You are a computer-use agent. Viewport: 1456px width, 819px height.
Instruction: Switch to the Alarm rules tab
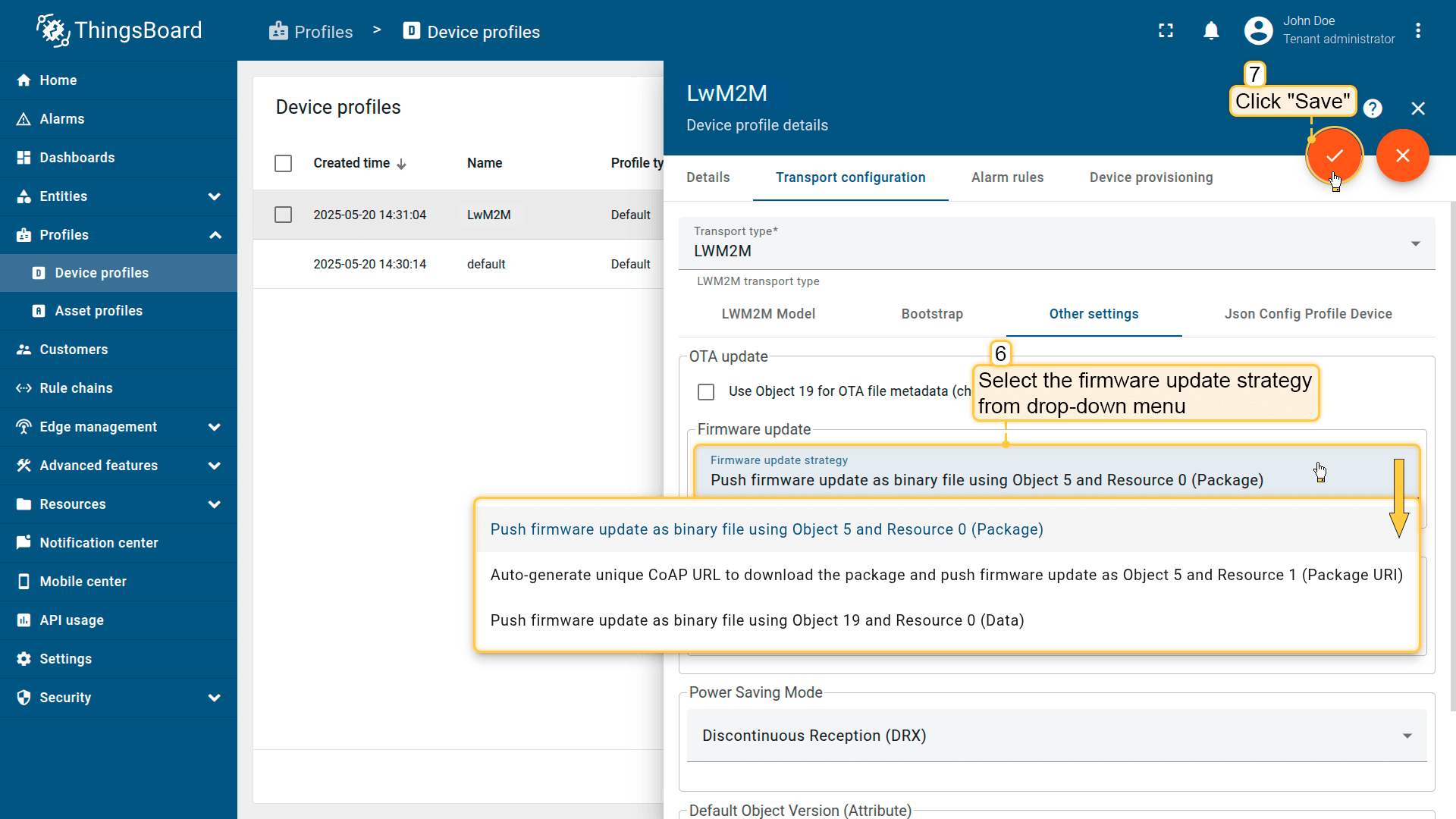point(1007,177)
